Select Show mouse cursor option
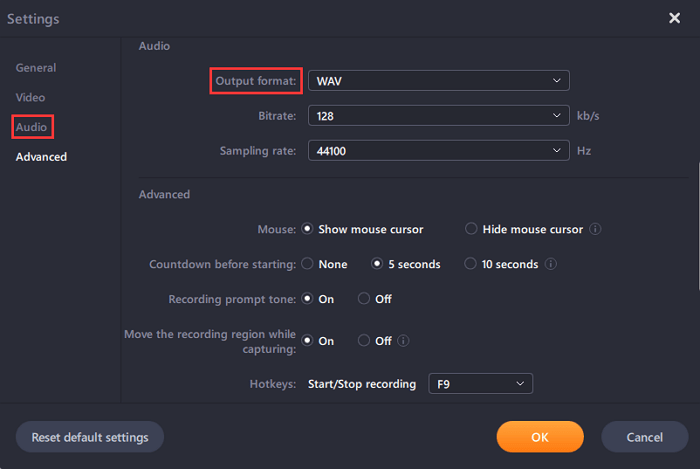 pyautogui.click(x=307, y=229)
